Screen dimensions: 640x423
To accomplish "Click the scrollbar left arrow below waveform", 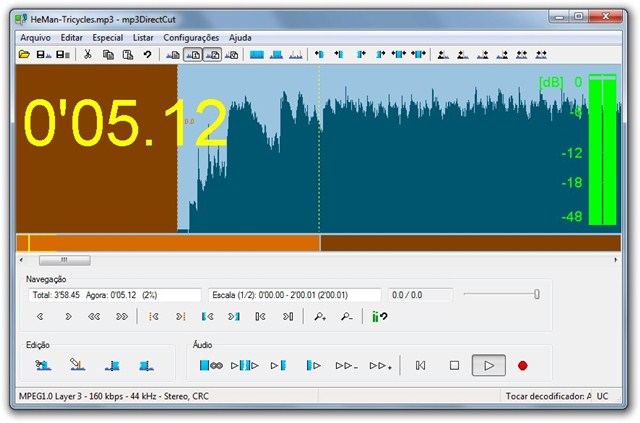I will point(22,260).
